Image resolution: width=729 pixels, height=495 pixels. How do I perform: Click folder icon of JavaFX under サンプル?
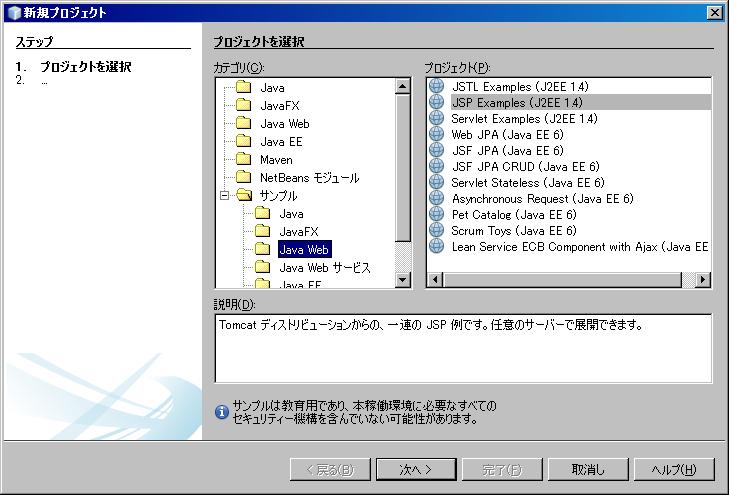[263, 231]
